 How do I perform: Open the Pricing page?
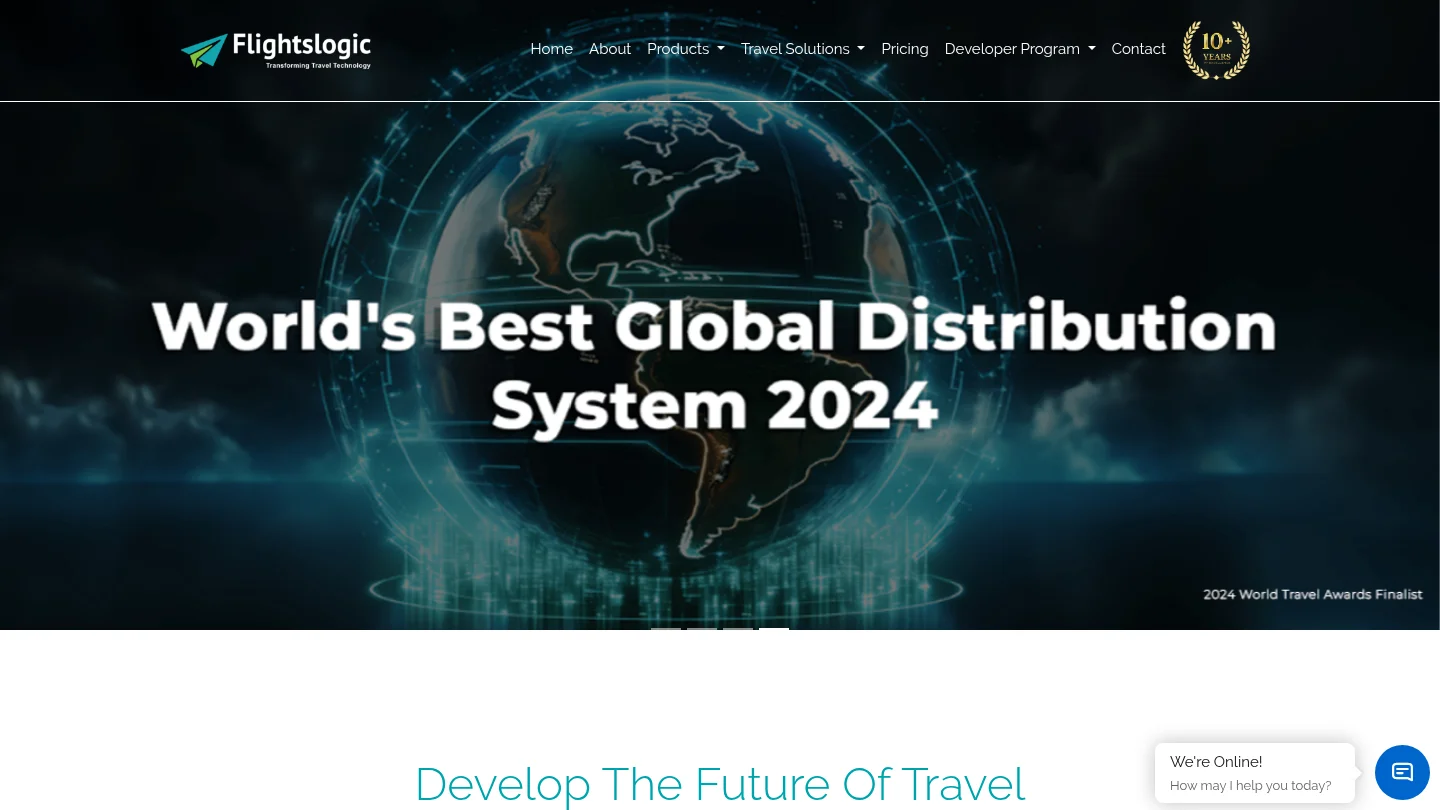pyautogui.click(x=905, y=49)
